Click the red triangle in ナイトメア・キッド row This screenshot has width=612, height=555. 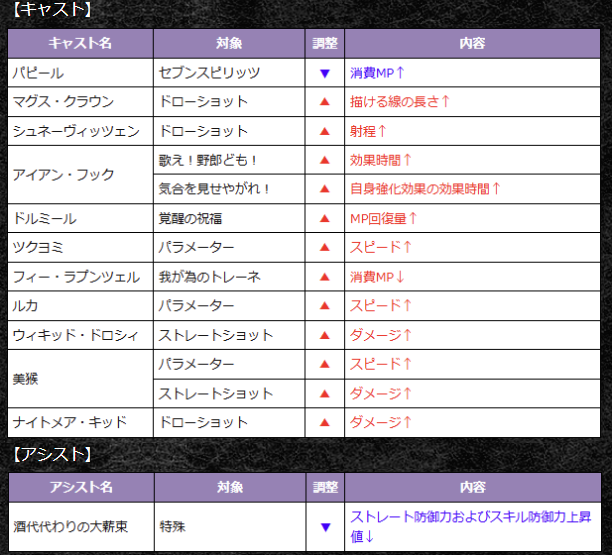tap(325, 422)
